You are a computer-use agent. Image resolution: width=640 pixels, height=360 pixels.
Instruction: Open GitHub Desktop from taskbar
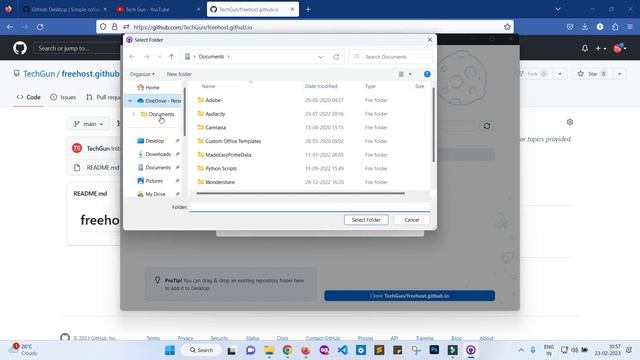click(471, 350)
